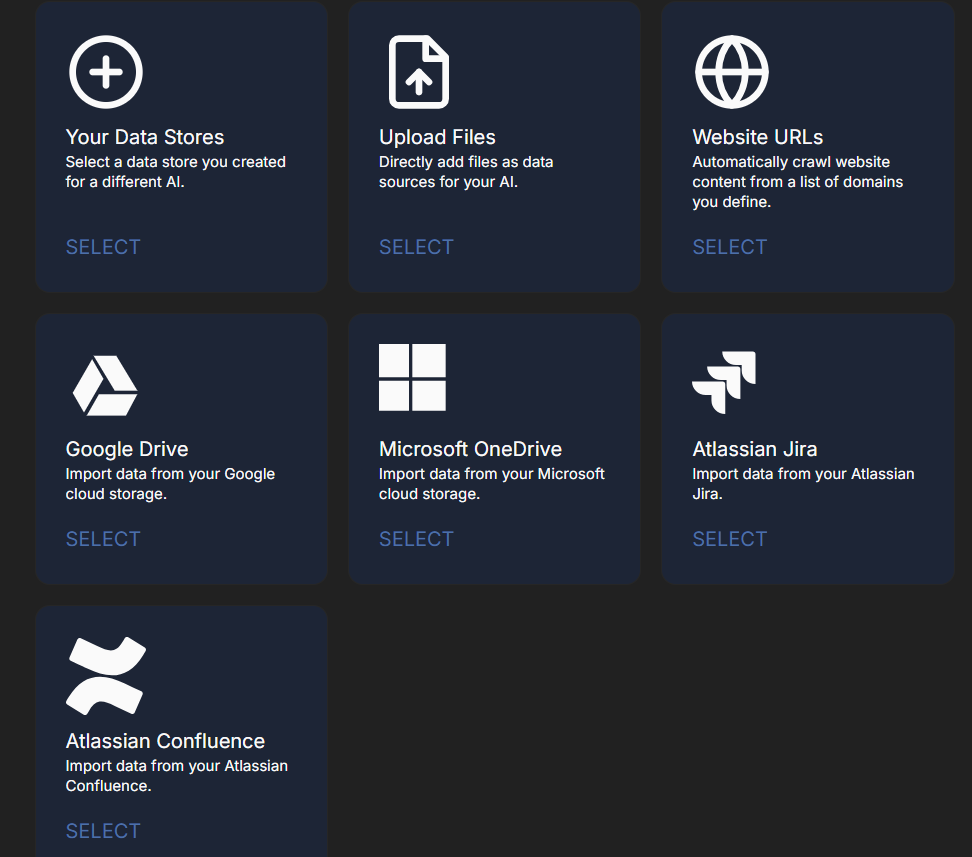Choose SELECT under Atlassian Confluence

[x=103, y=831]
